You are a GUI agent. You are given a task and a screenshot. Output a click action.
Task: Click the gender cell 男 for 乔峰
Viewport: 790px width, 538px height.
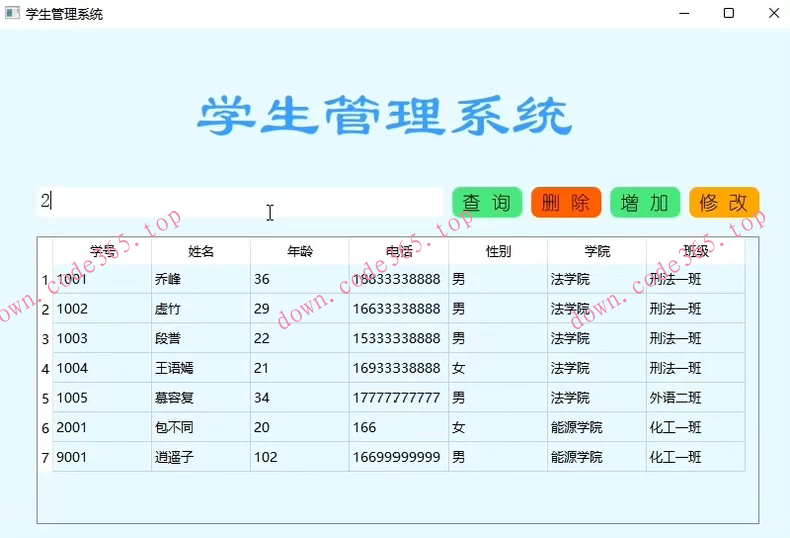point(498,280)
